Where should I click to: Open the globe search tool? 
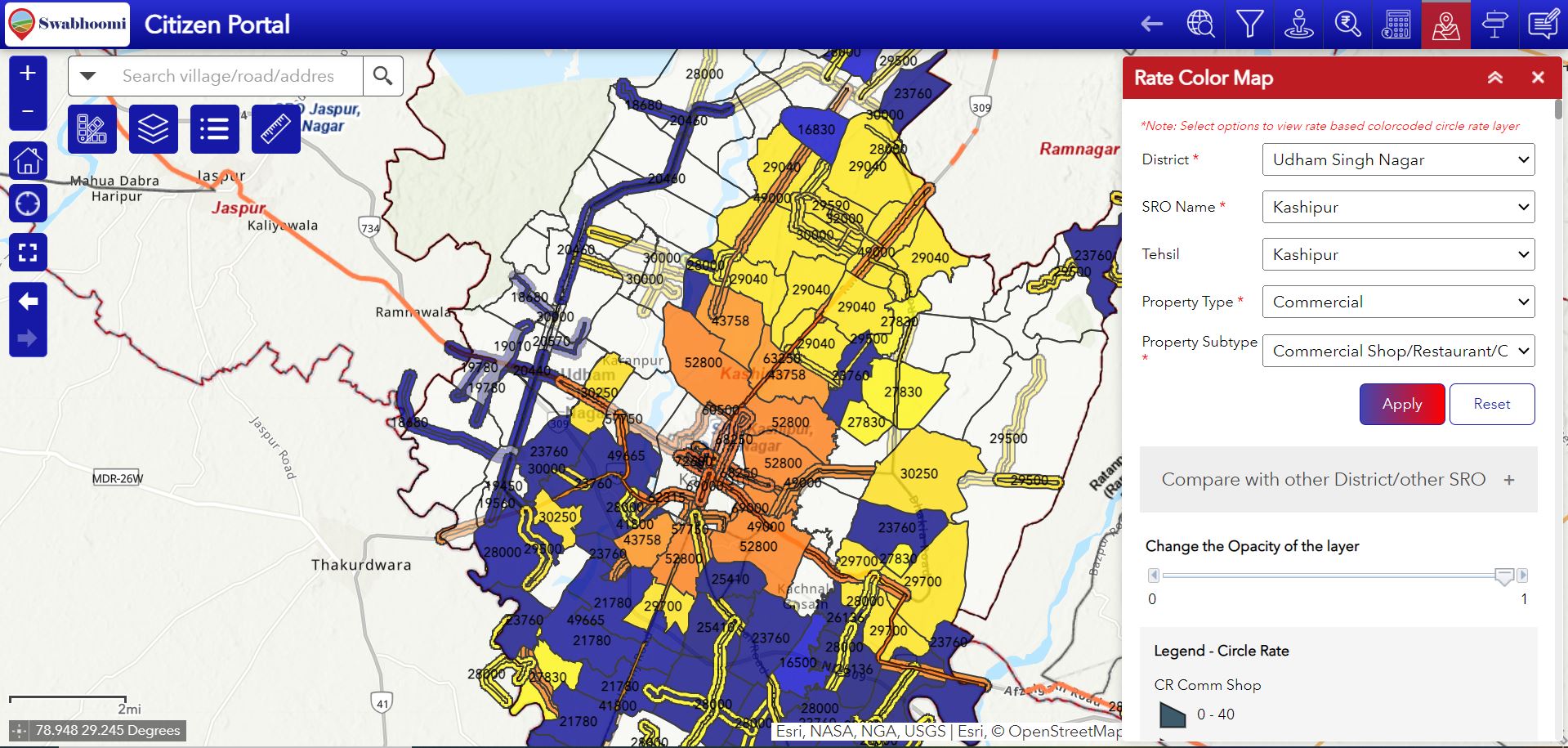coord(1200,25)
